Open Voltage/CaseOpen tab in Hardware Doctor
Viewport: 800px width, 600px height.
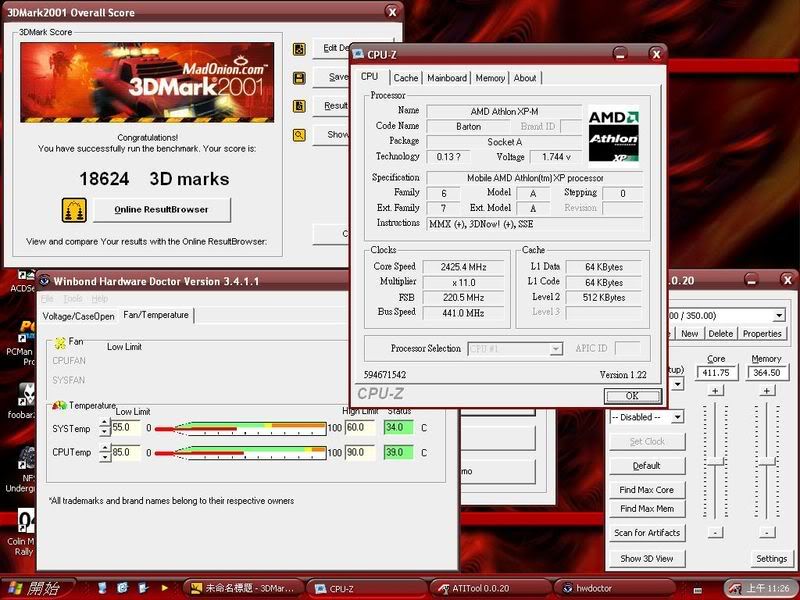(x=78, y=316)
